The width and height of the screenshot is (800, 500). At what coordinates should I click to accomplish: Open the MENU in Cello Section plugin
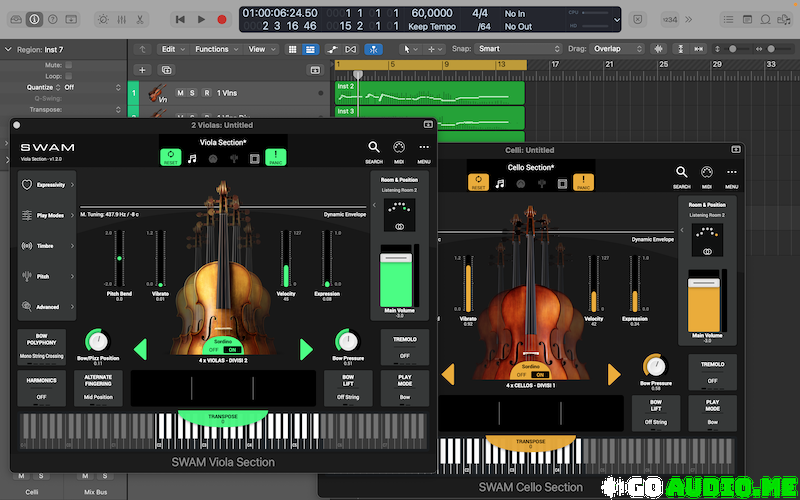pos(732,176)
